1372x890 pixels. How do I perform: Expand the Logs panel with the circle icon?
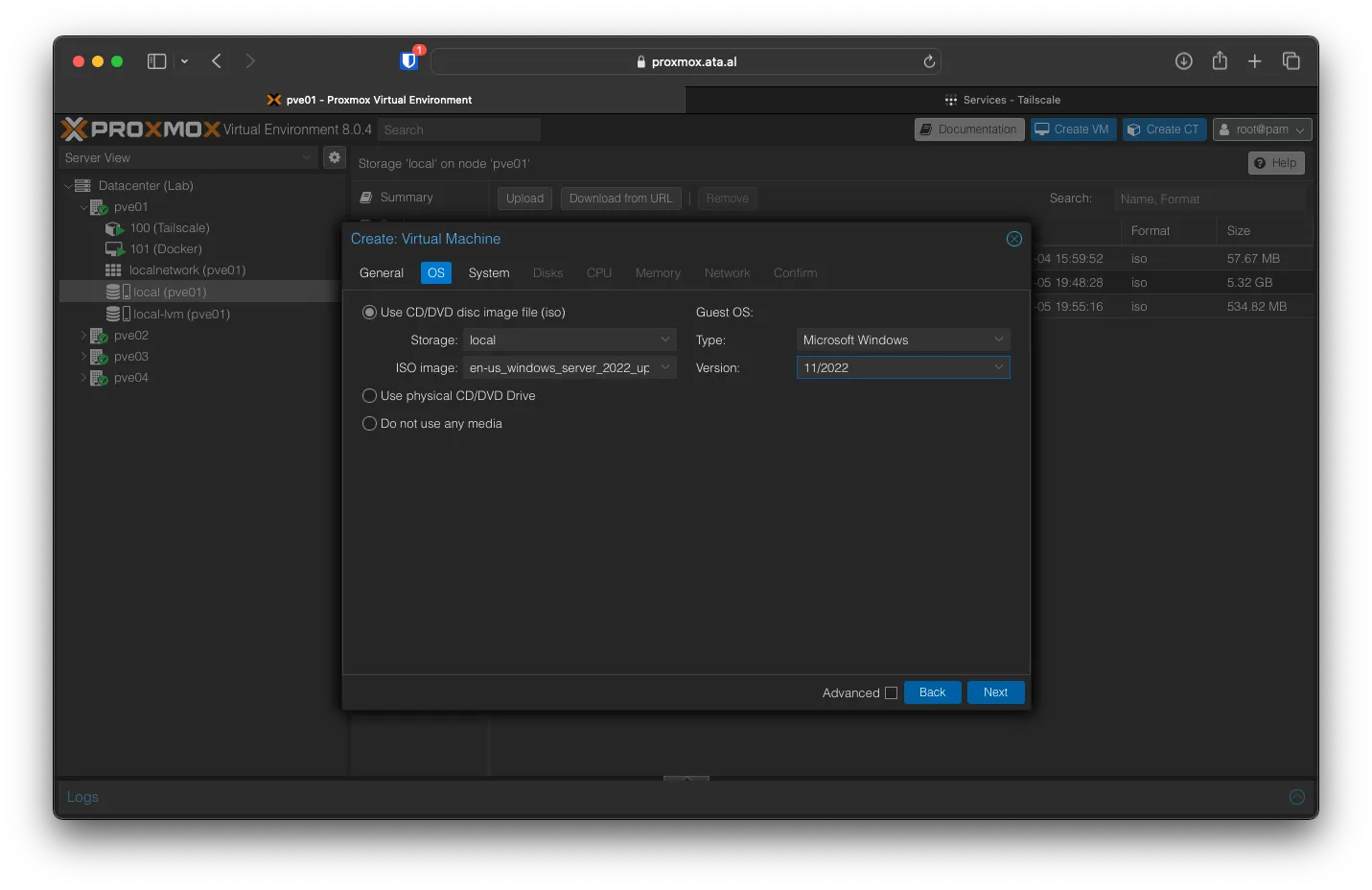[x=1297, y=797]
